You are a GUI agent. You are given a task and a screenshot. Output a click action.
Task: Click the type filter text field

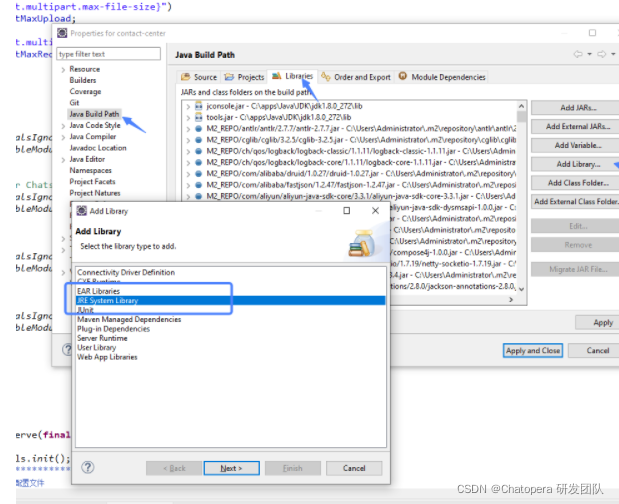tap(109, 54)
